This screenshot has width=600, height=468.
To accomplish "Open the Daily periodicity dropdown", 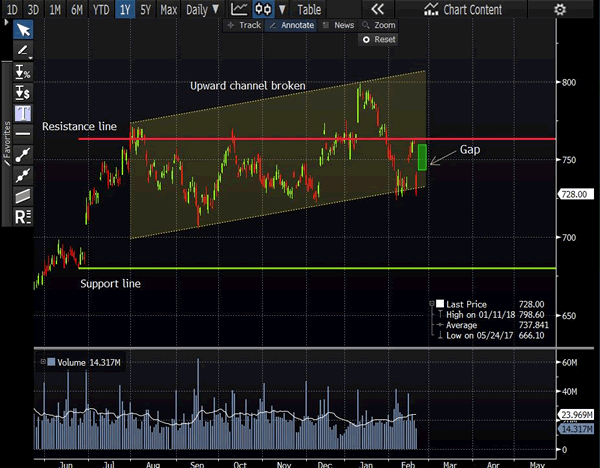I will tap(202, 9).
